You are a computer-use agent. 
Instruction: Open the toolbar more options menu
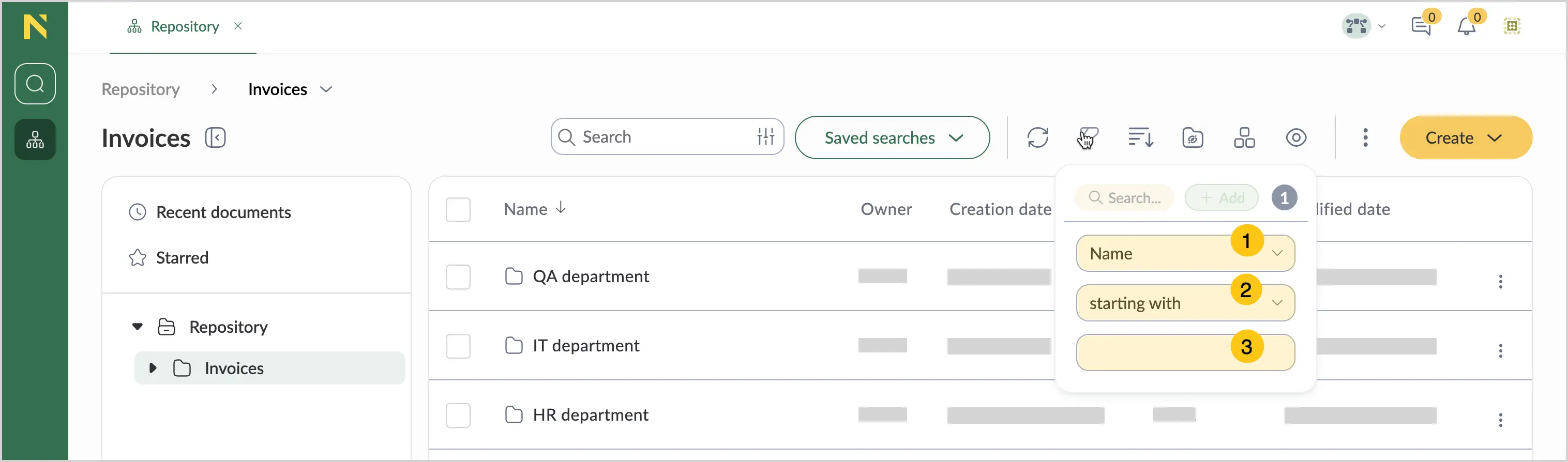pos(1365,138)
